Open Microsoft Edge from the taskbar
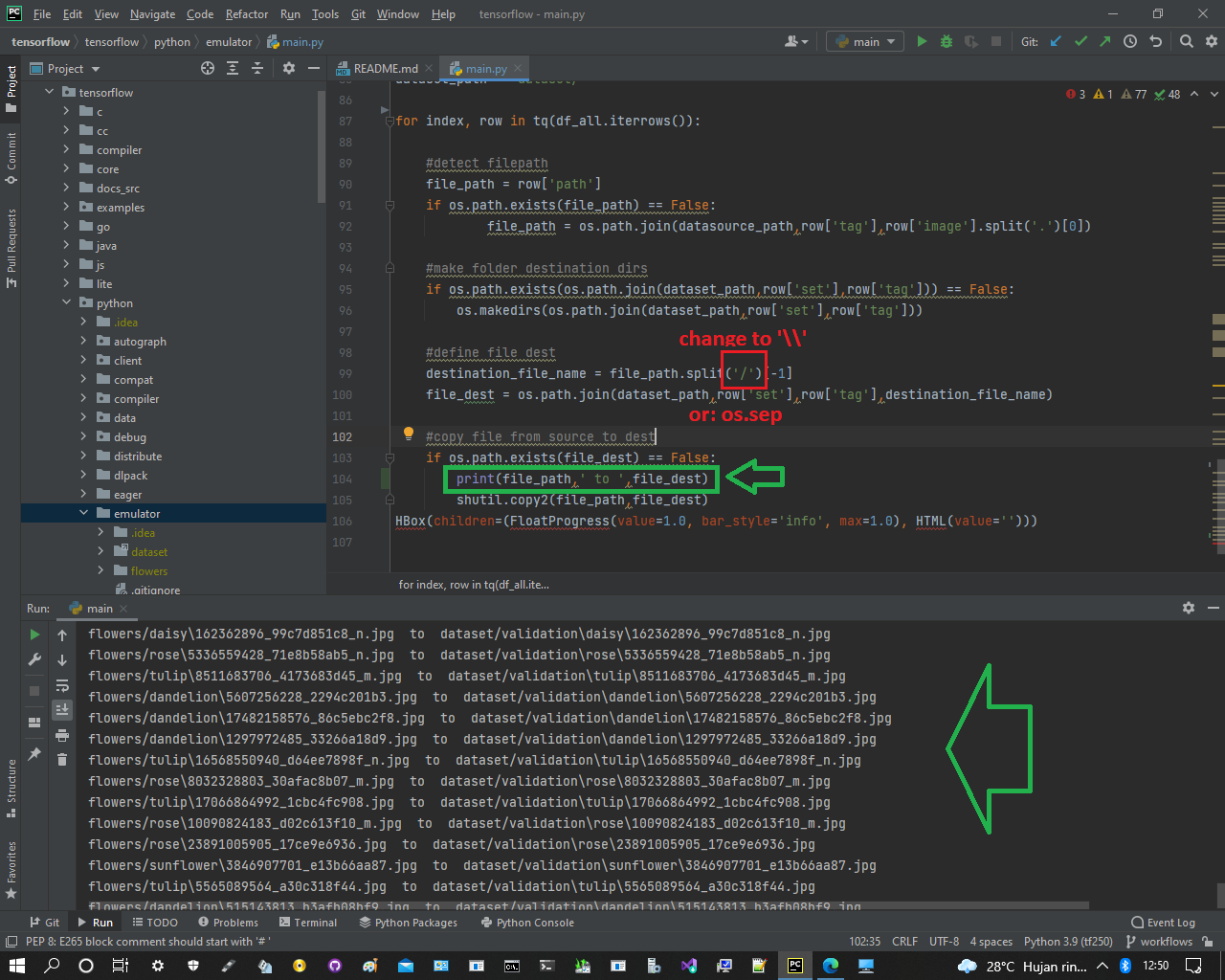The height and width of the screenshot is (980, 1225). (x=830, y=966)
